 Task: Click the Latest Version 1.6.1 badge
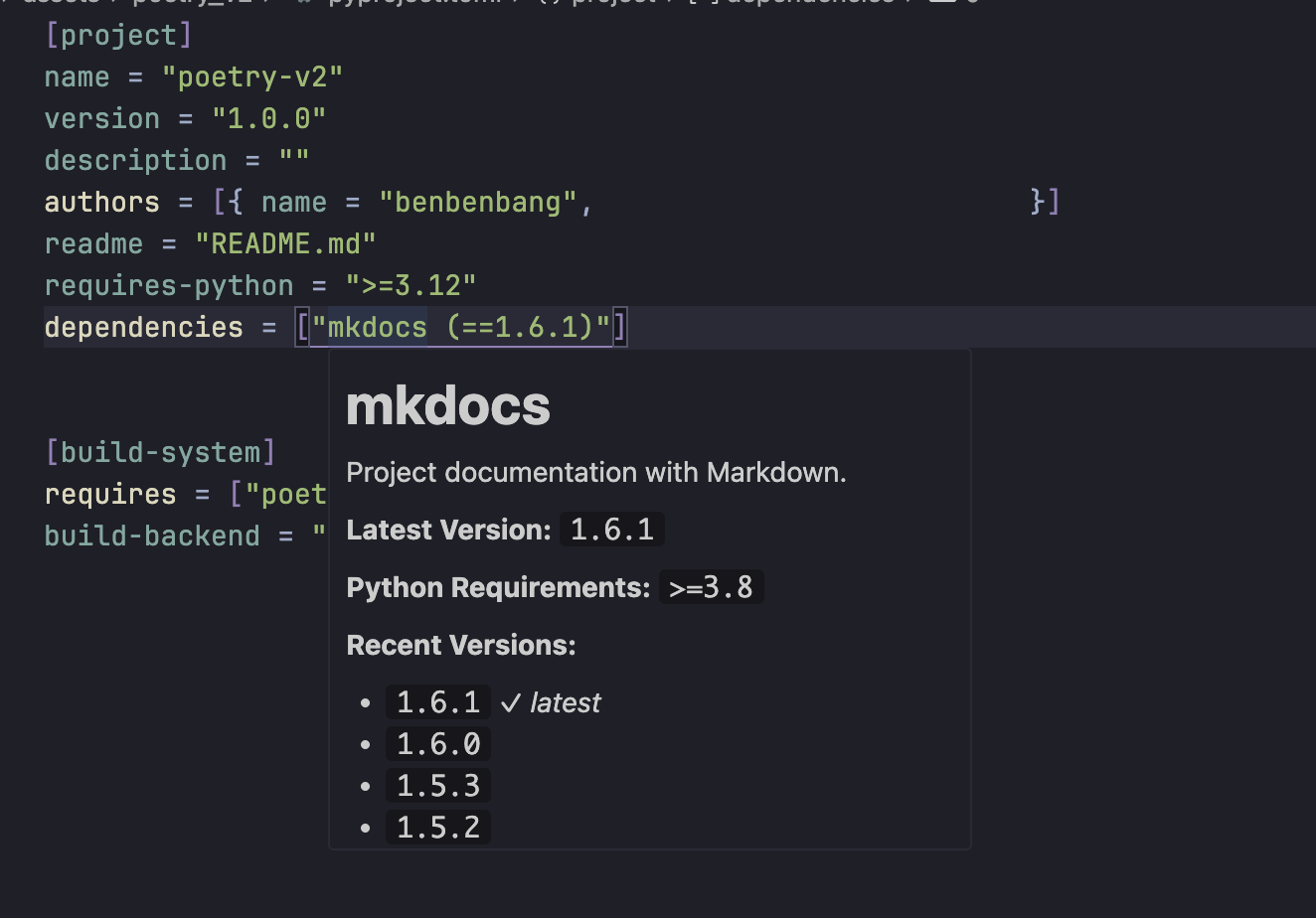point(612,530)
